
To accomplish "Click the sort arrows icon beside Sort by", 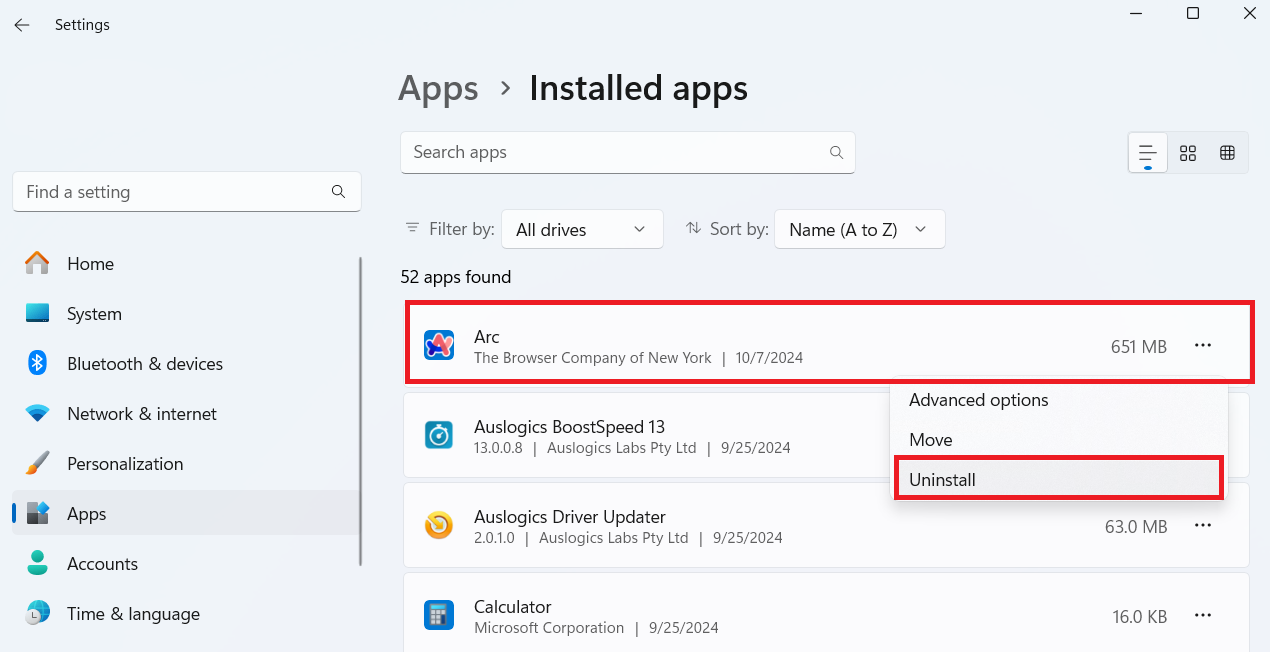I will click(693, 229).
